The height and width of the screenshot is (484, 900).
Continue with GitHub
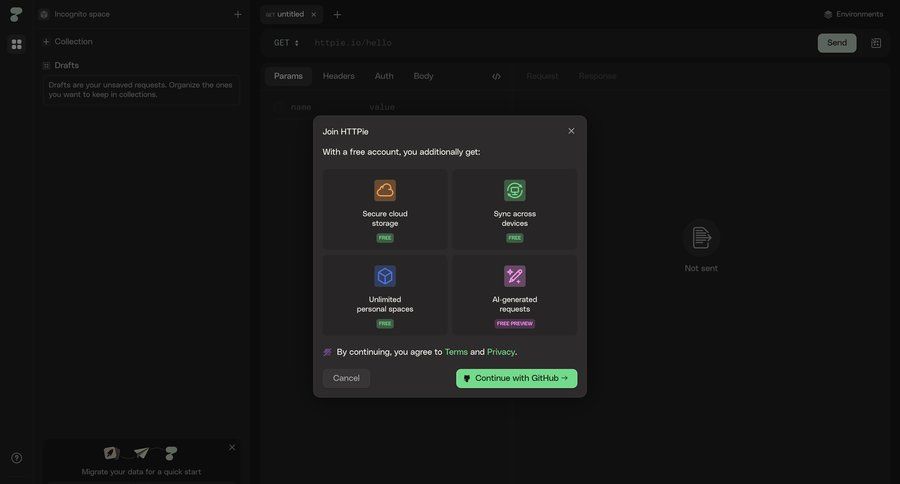click(517, 378)
